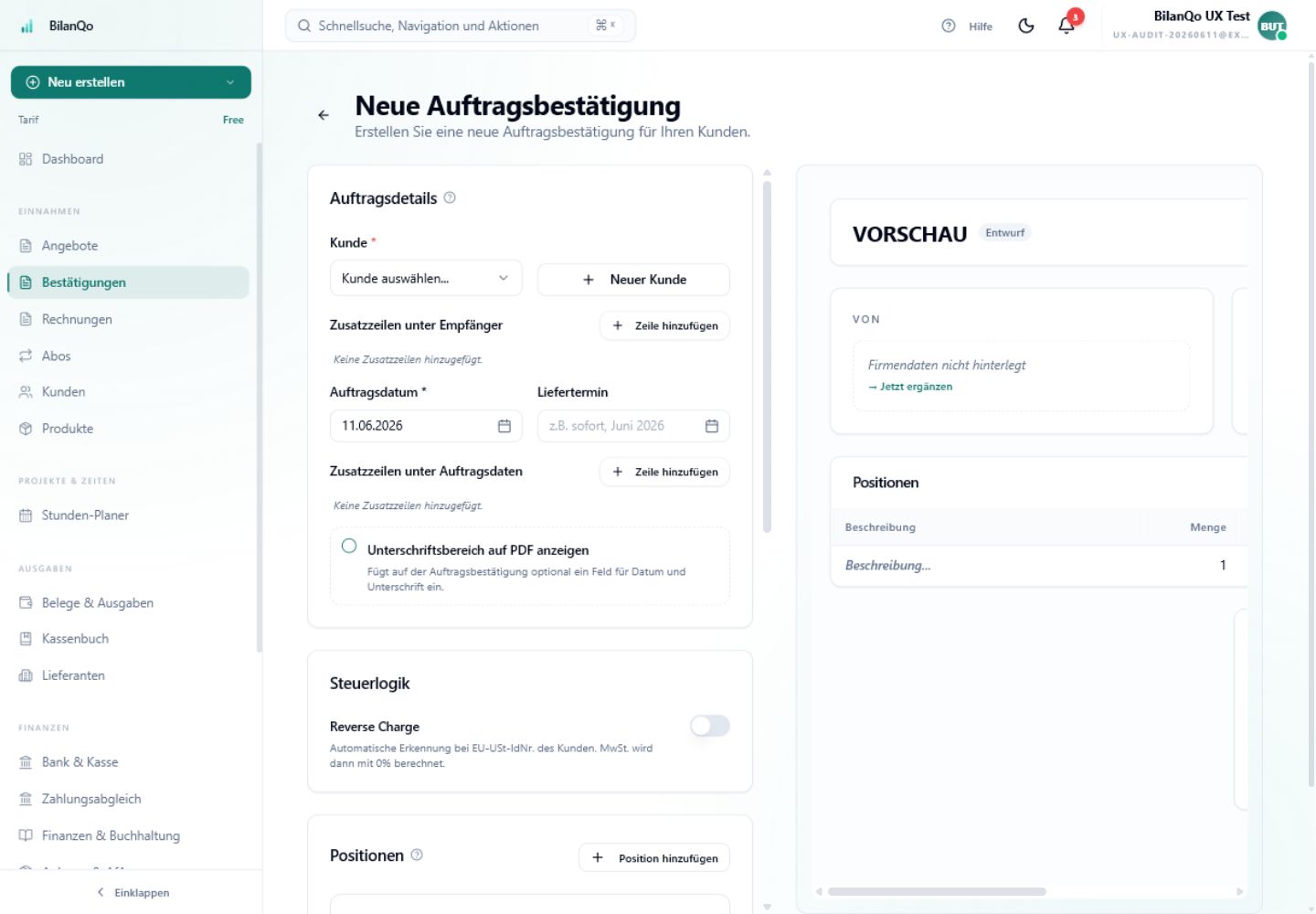Click the Menge column header
The image size is (1316, 914).
click(x=1207, y=527)
